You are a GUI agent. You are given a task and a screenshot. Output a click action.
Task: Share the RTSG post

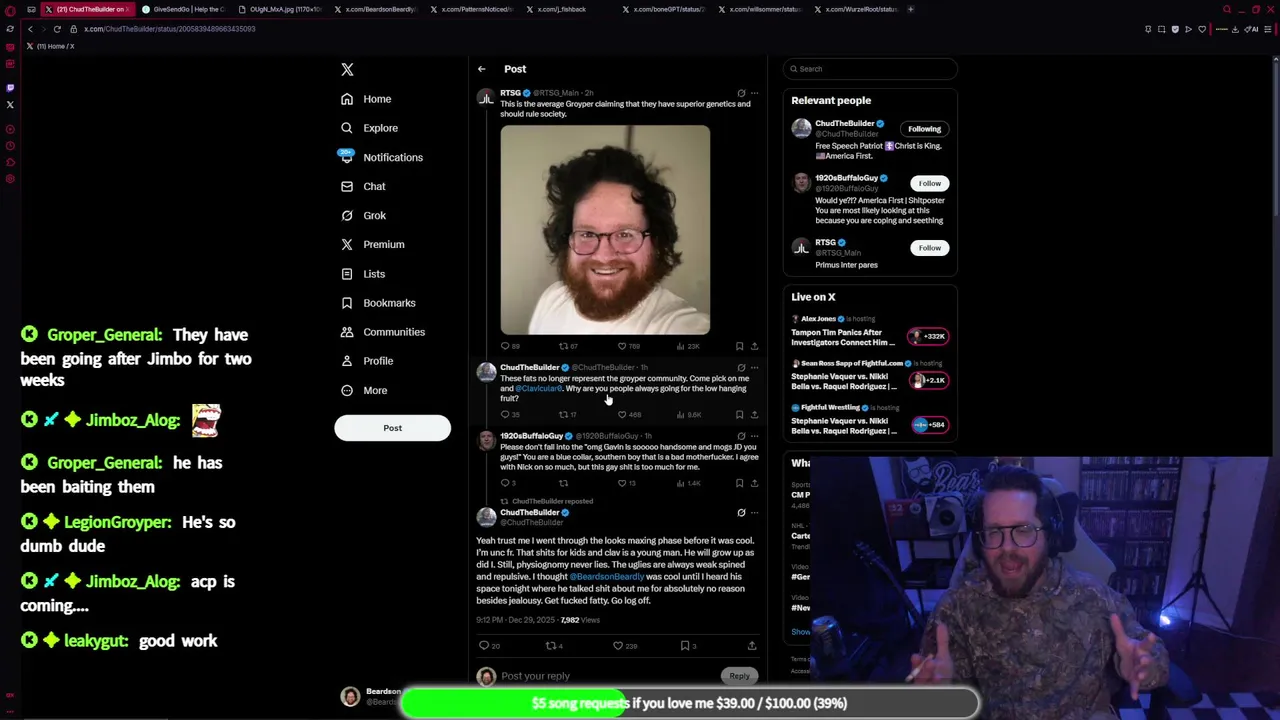coord(754,346)
